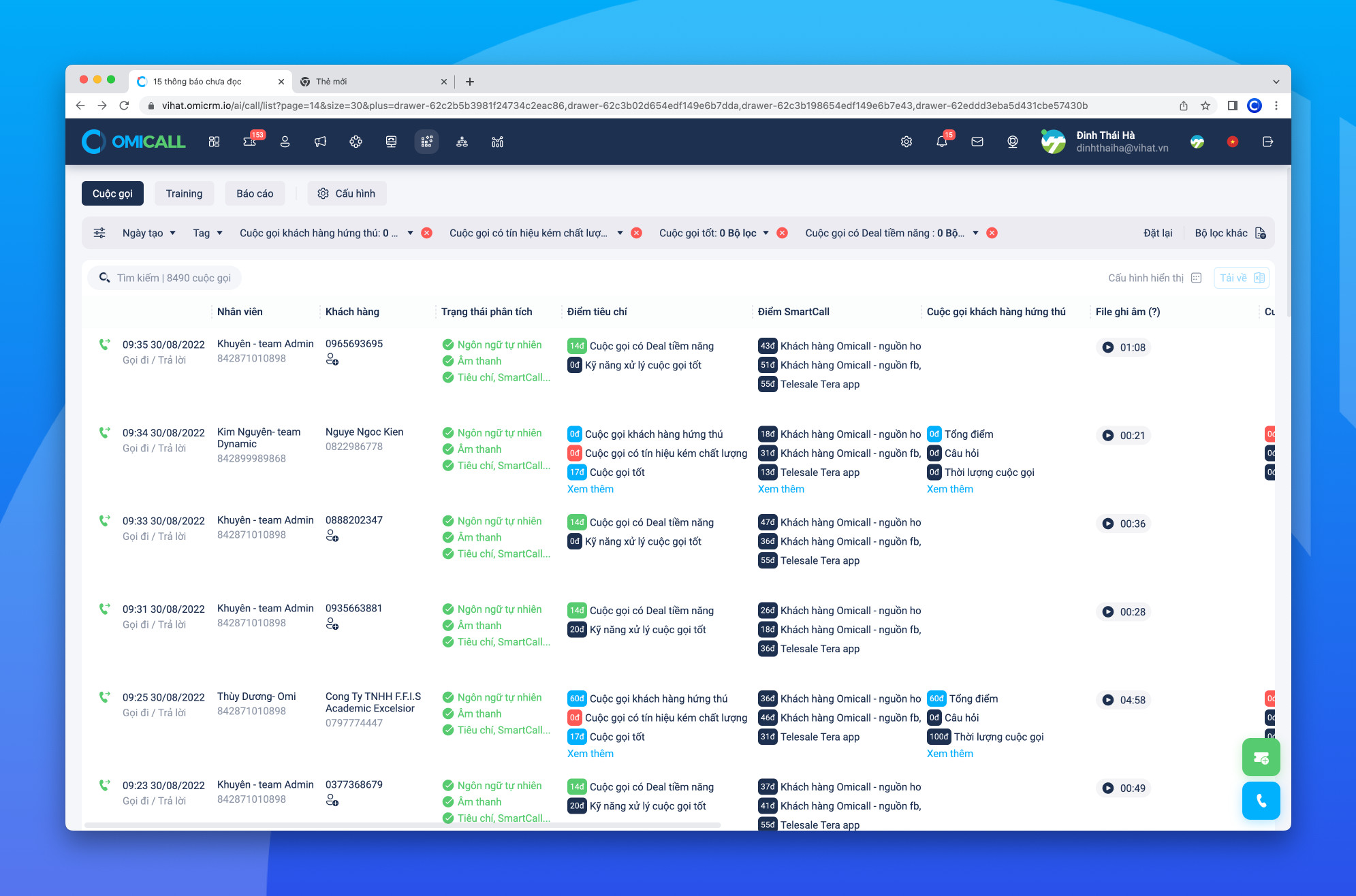Switch to browser tab Thẻ mới
The image size is (1356, 896).
pyautogui.click(x=373, y=82)
